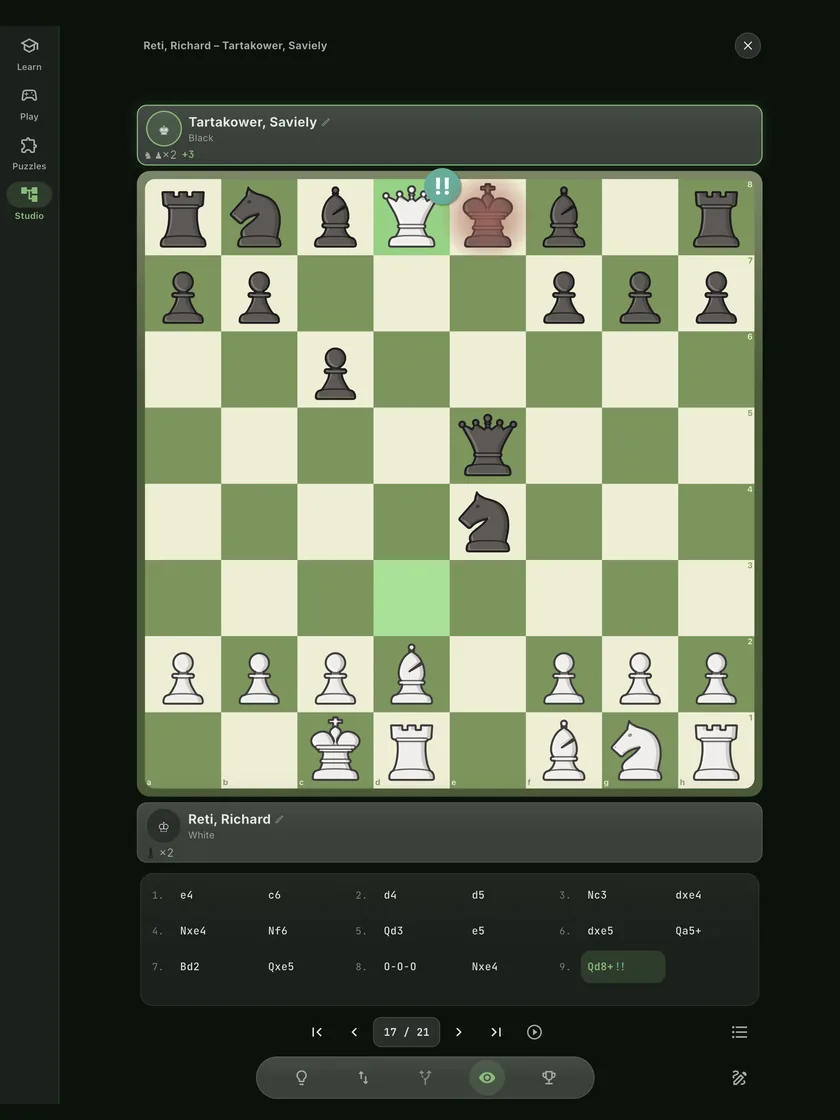840x1120 pixels.
Task: Click the white bishop on d2
Action: point(411,674)
